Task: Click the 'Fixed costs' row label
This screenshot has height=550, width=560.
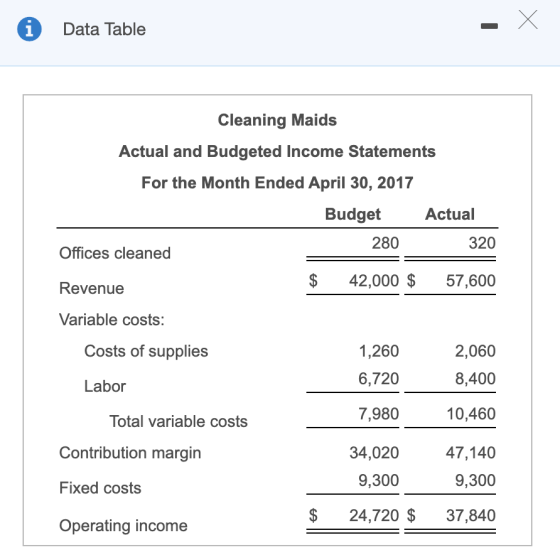Action: click(x=100, y=488)
